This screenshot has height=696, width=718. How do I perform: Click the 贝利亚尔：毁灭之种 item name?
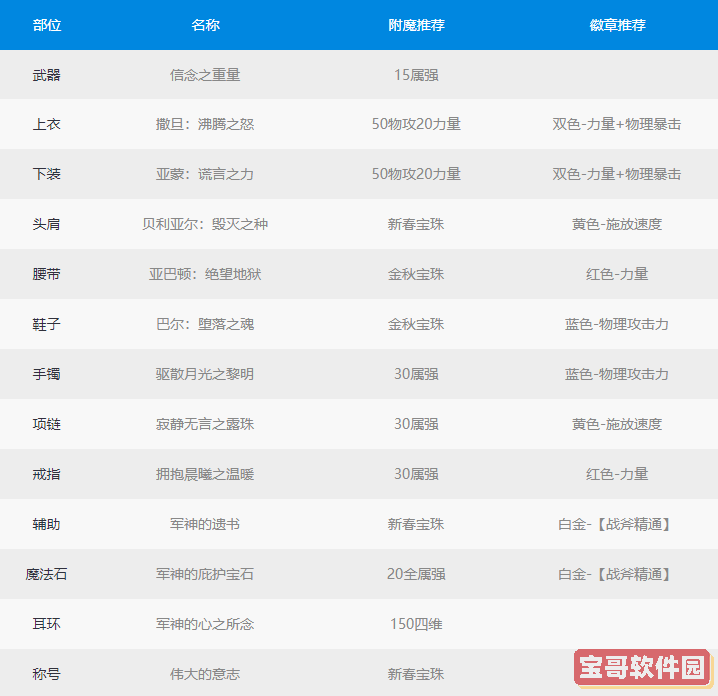(205, 225)
